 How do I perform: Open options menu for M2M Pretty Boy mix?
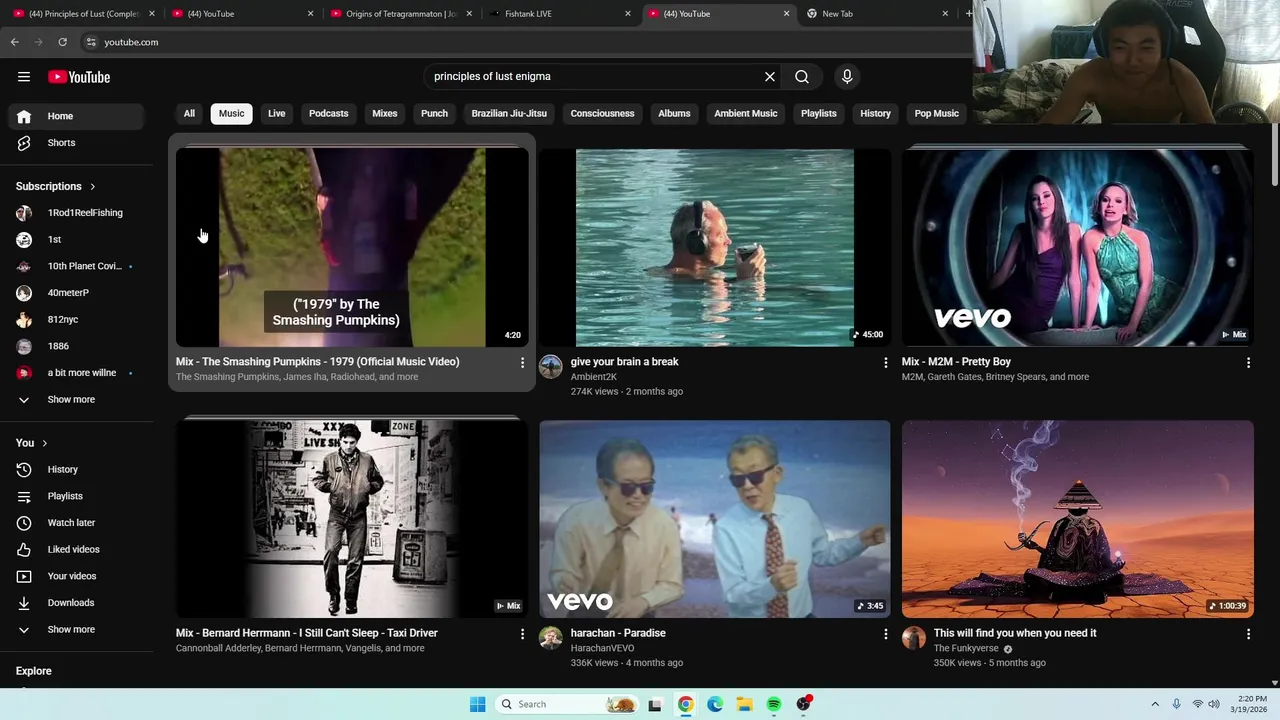tap(1248, 363)
